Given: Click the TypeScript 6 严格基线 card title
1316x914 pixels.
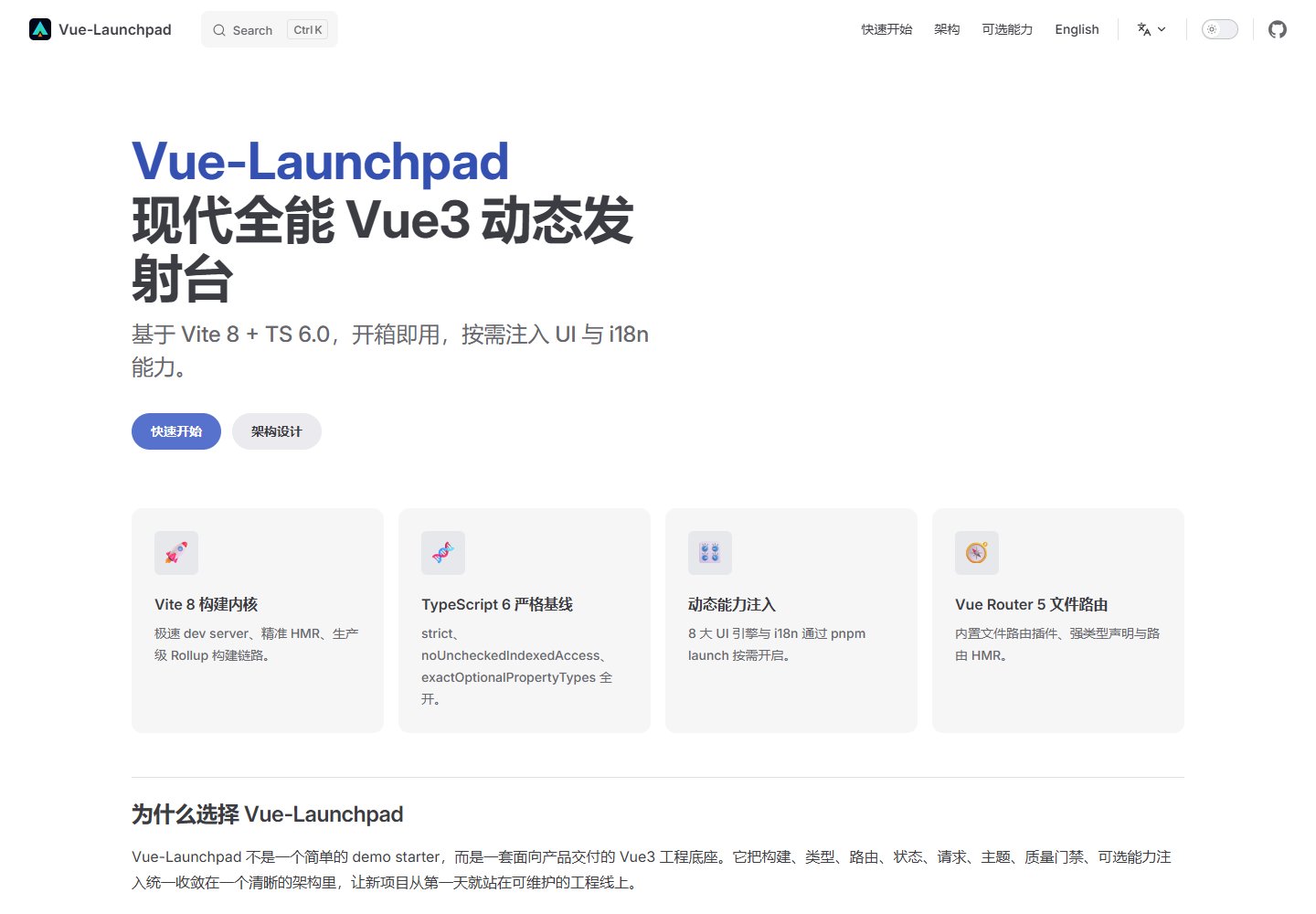Looking at the screenshot, I should (497, 604).
